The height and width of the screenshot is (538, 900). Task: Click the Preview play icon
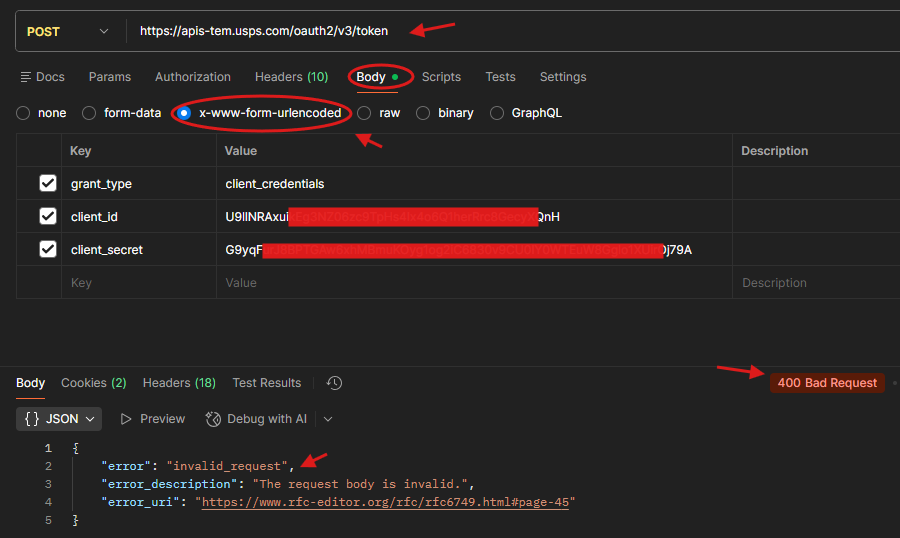tap(126, 419)
